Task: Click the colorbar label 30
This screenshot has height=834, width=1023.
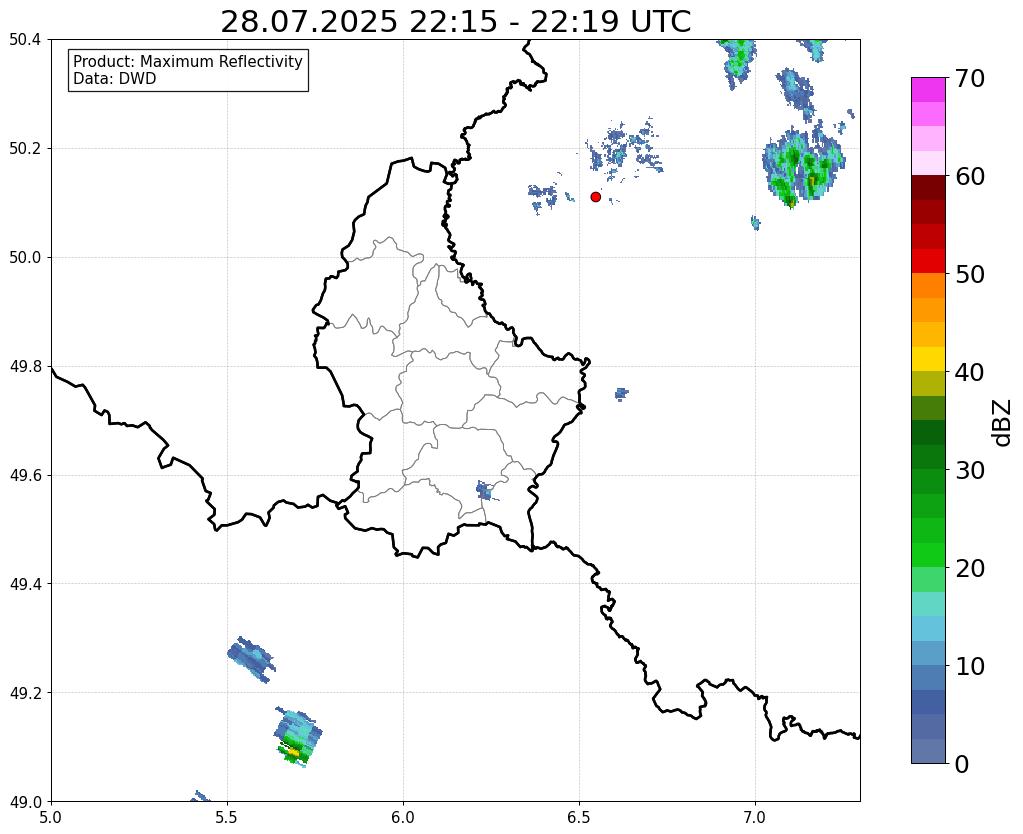Action: tap(970, 470)
